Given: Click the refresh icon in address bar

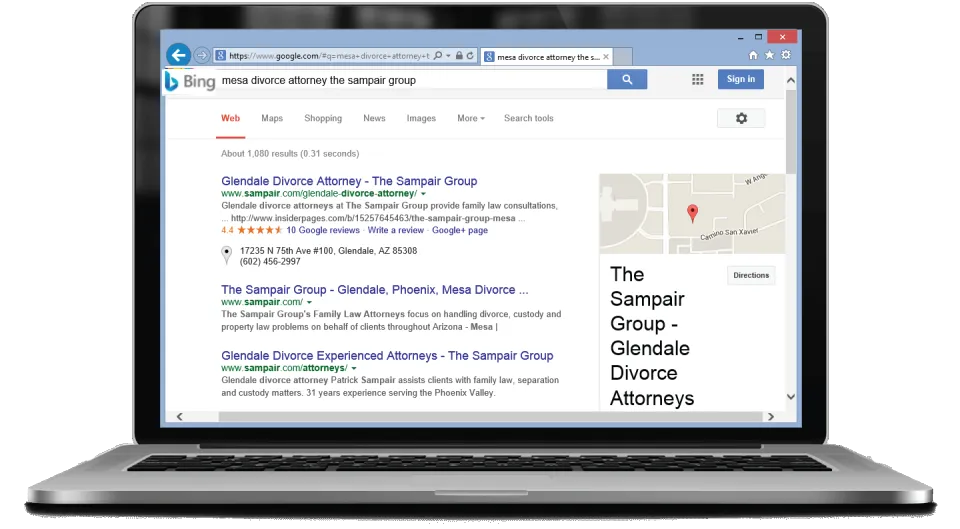Looking at the screenshot, I should coord(471,57).
